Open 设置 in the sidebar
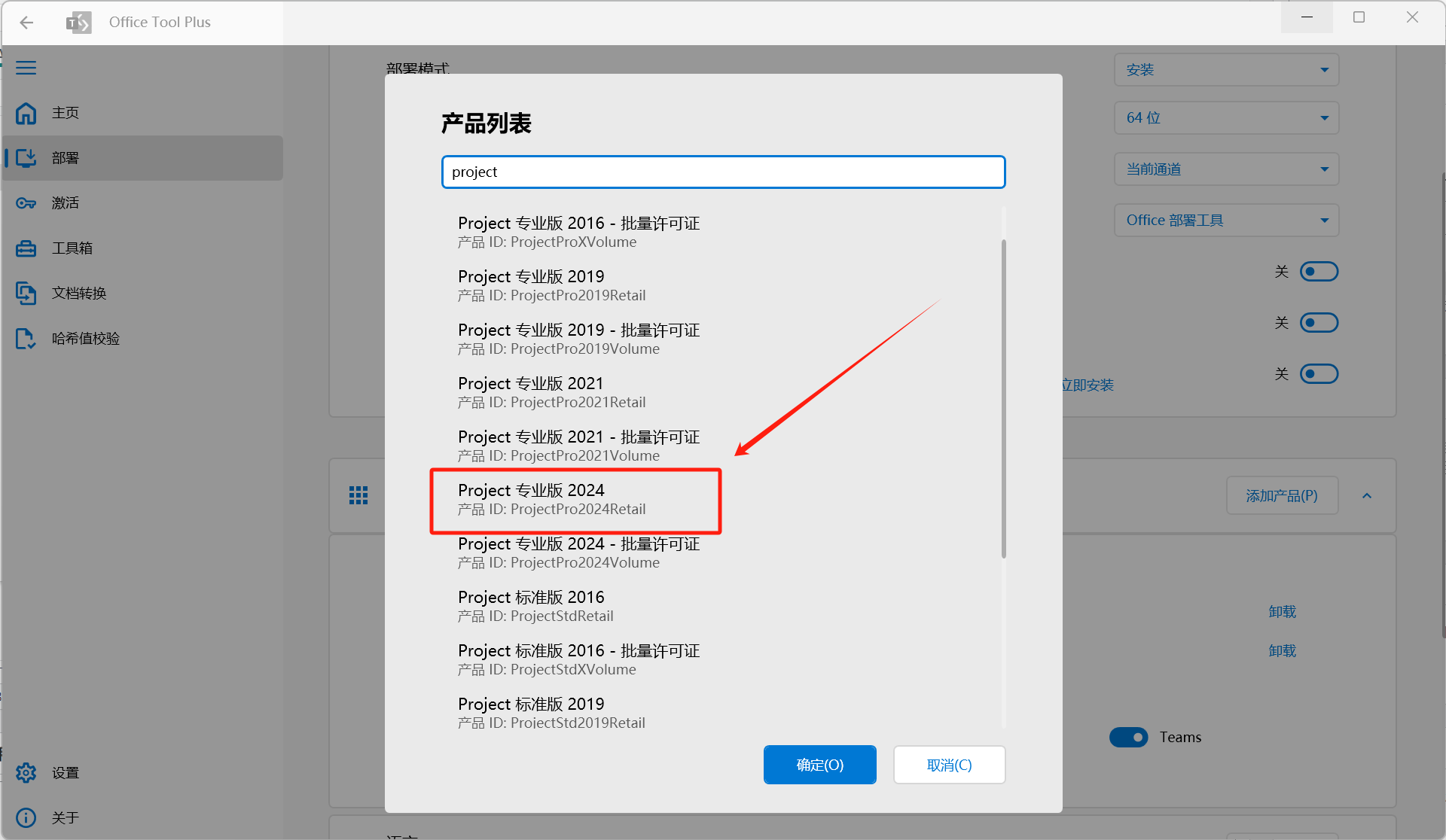 point(143,773)
